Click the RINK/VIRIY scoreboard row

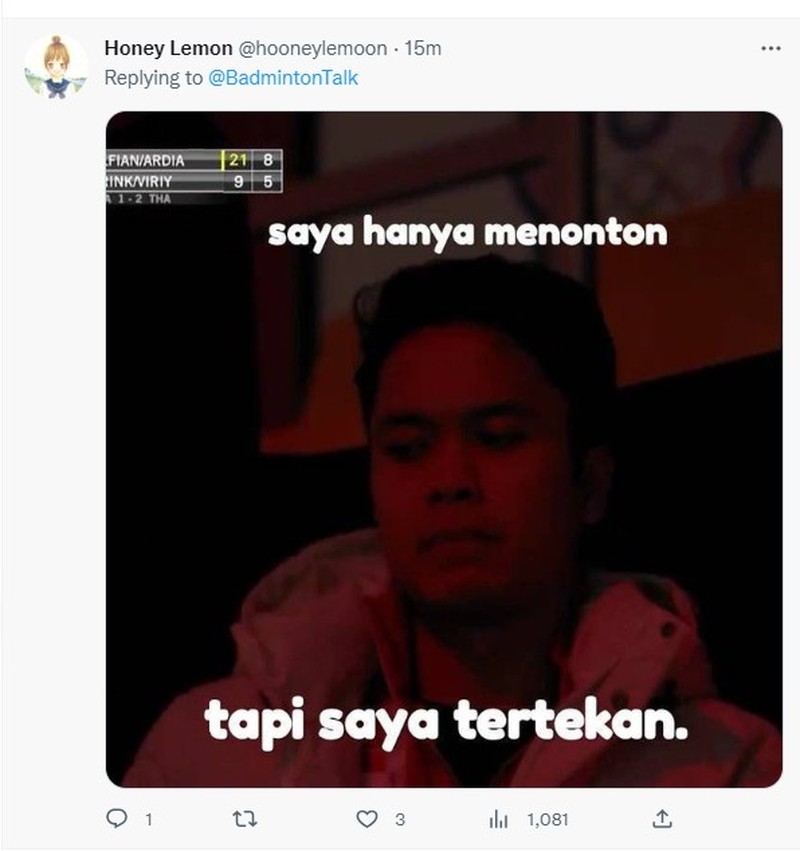(x=194, y=182)
